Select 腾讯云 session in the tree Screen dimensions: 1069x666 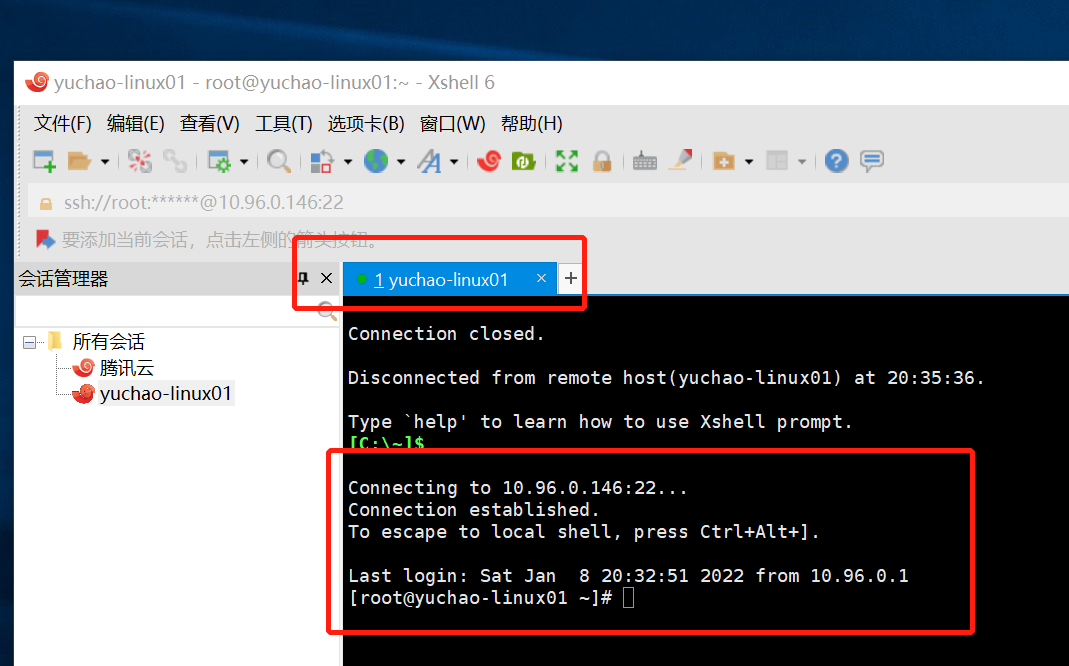(x=126, y=368)
